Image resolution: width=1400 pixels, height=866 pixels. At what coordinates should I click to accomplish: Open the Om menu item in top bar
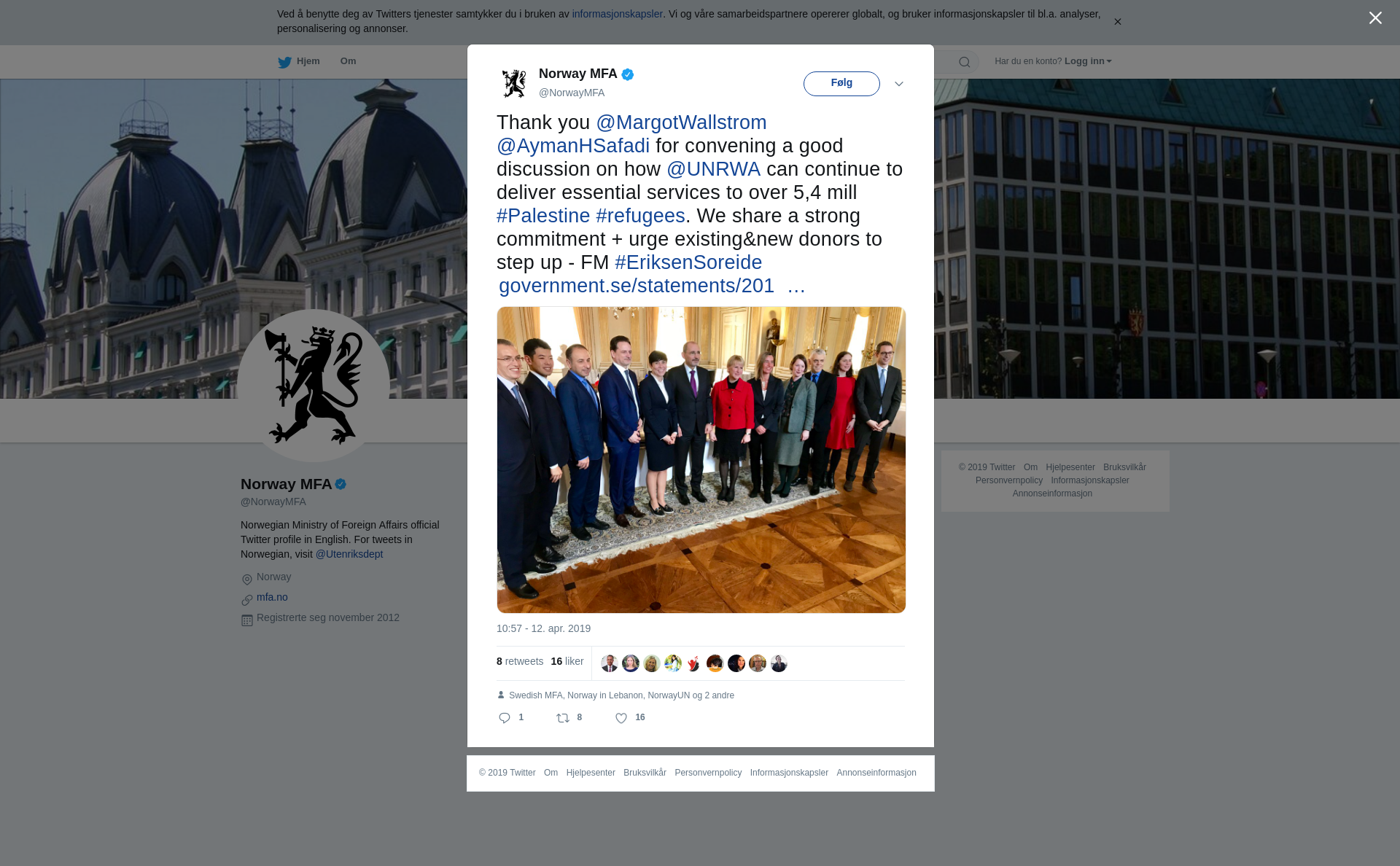[348, 61]
